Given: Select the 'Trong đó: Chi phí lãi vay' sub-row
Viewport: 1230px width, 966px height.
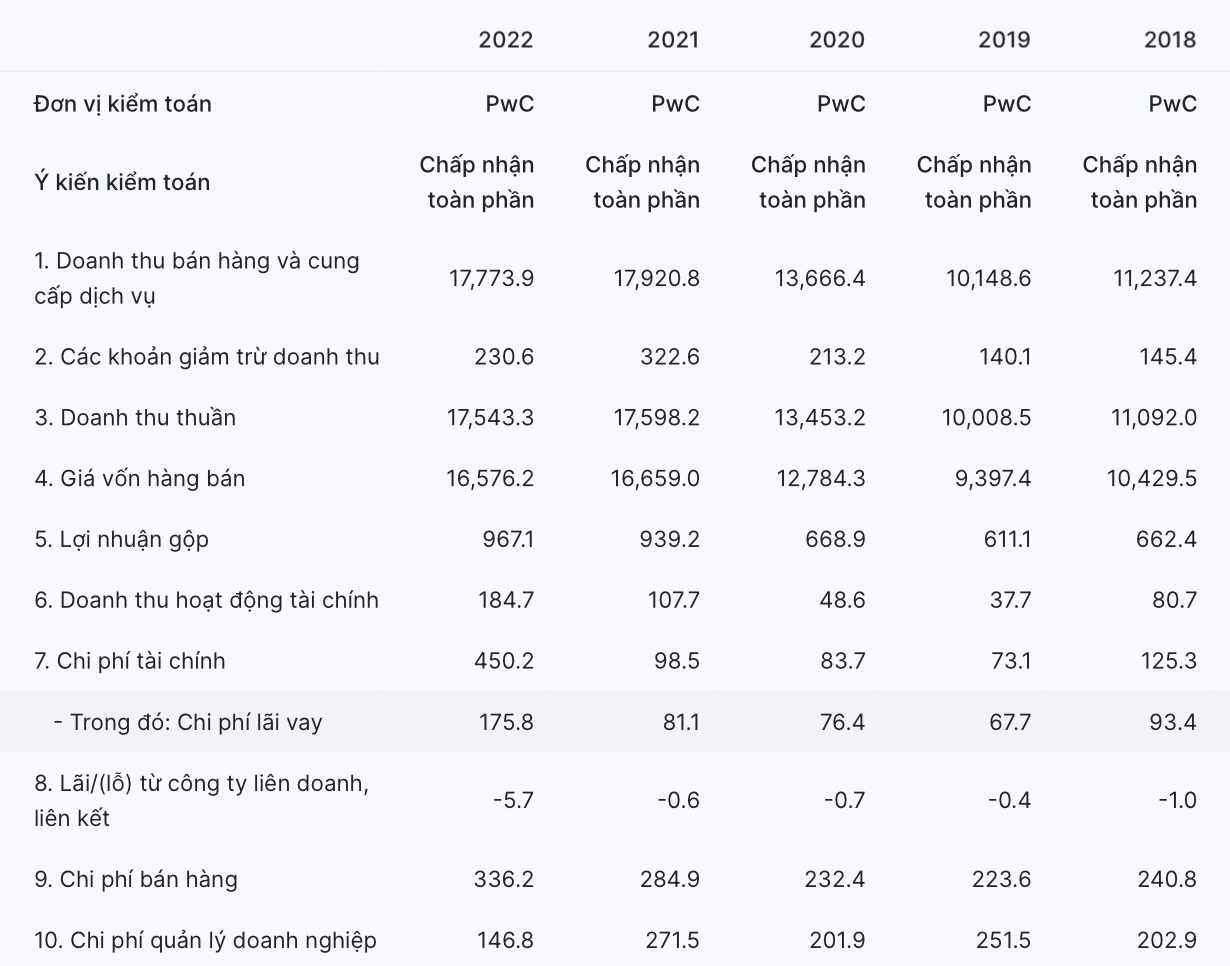Looking at the screenshot, I should [x=188, y=722].
